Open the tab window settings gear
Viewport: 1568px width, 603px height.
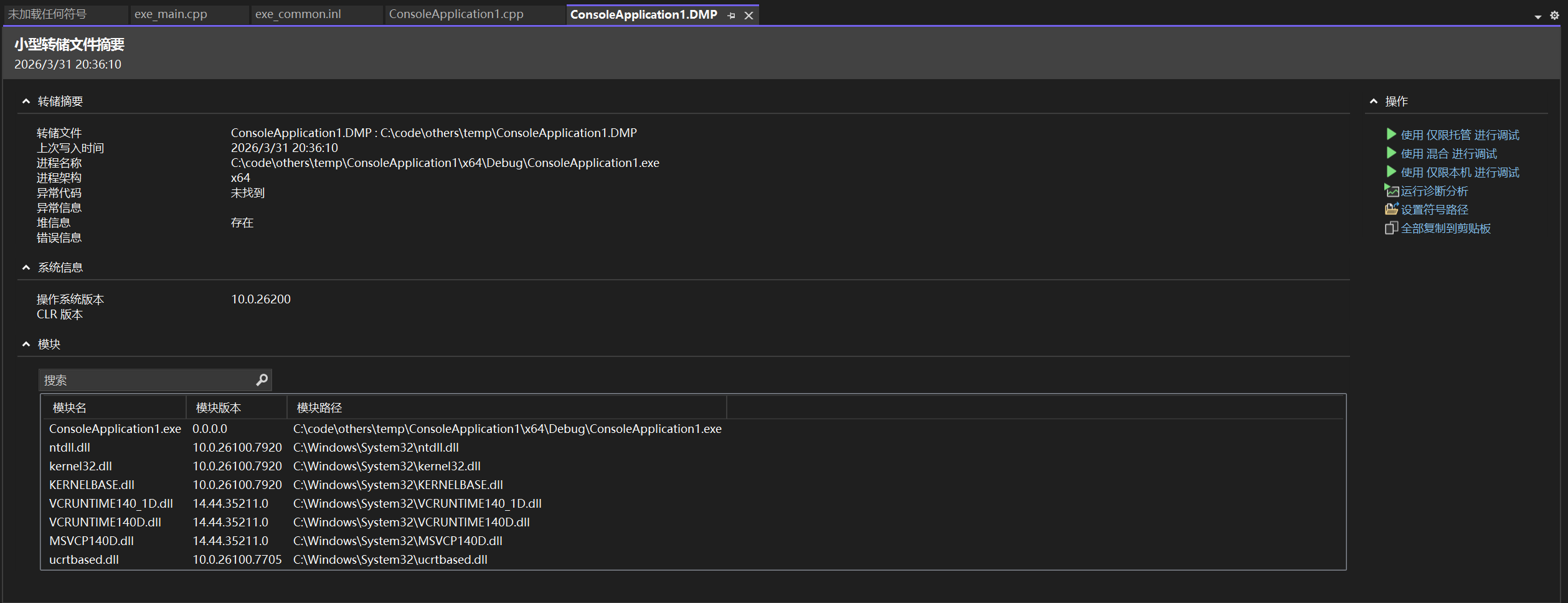point(1554,16)
